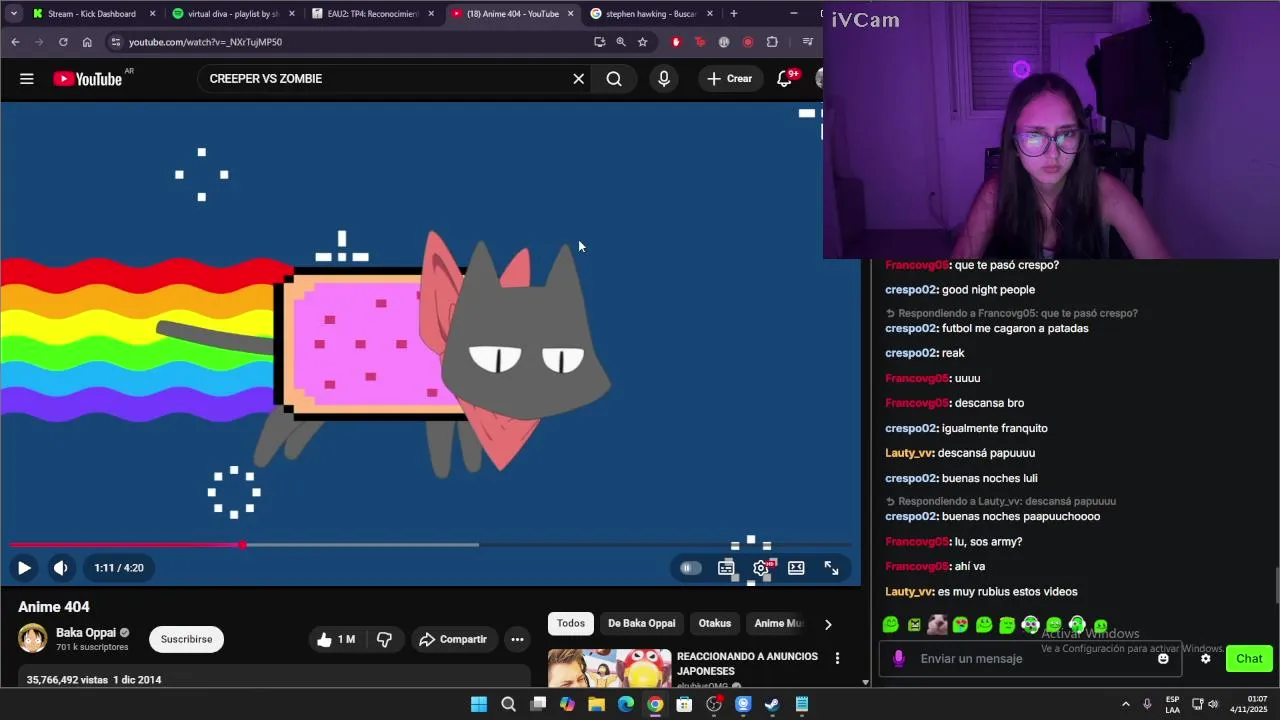This screenshot has height=720, width=1280.
Task: Seek on the video progress bar
Action: pyautogui.click(x=430, y=545)
